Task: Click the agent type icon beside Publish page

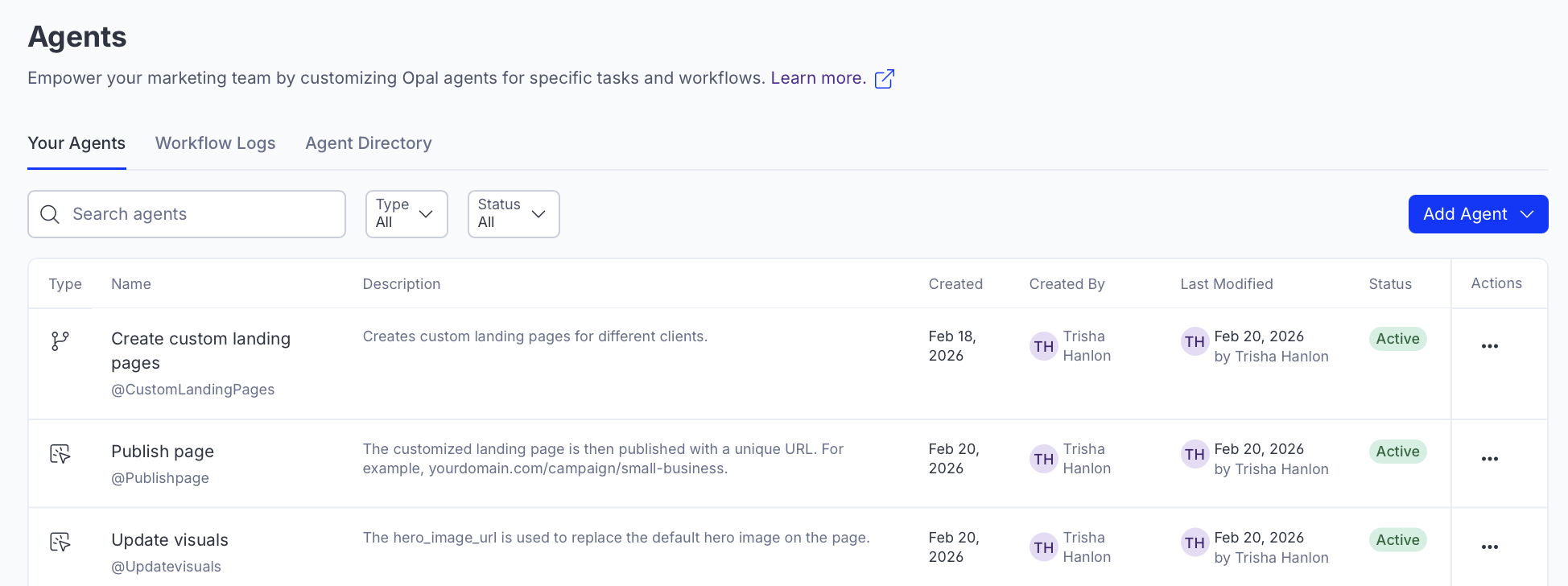Action: [60, 454]
